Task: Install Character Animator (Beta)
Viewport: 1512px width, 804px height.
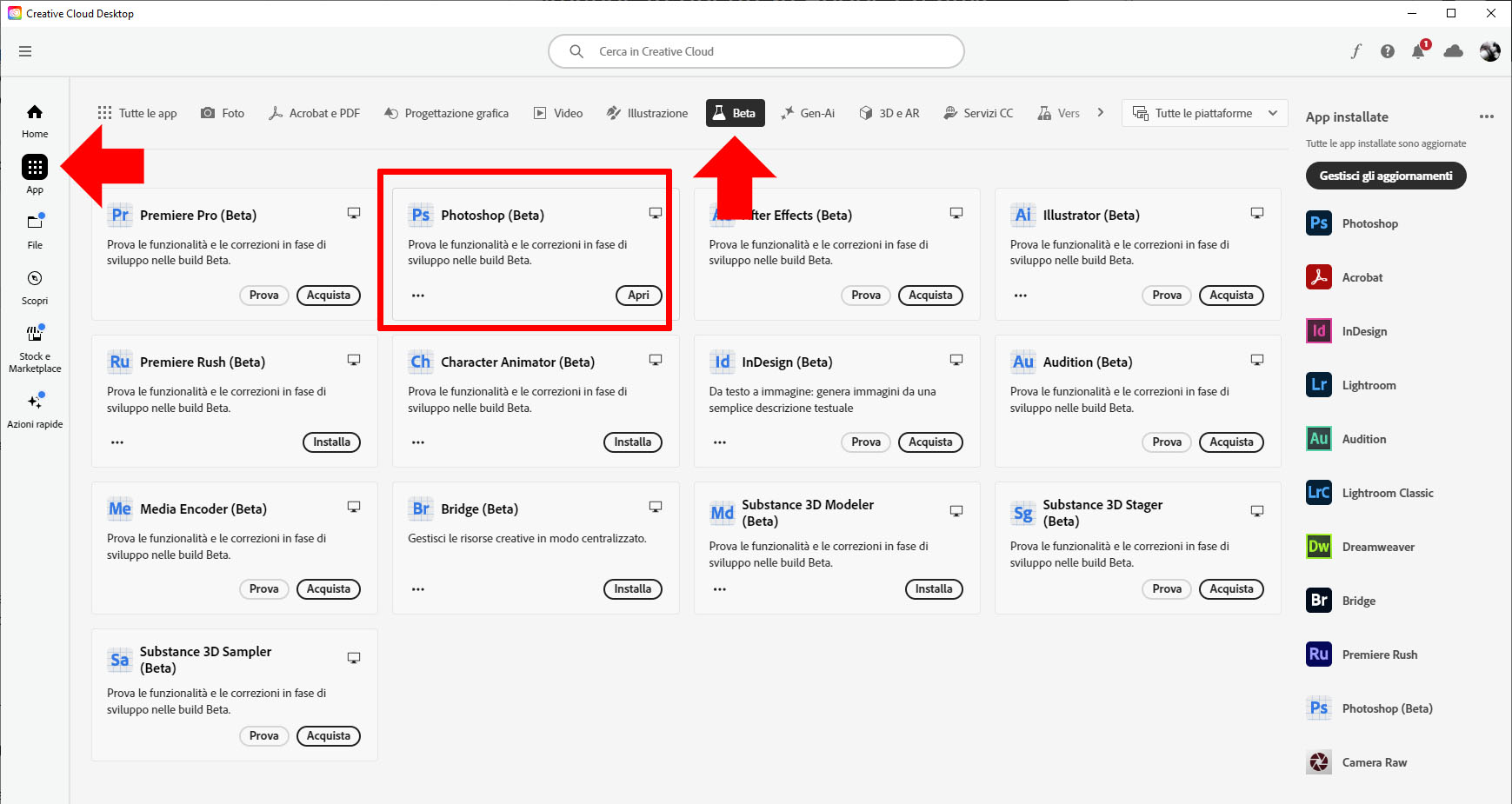Action: [x=632, y=442]
